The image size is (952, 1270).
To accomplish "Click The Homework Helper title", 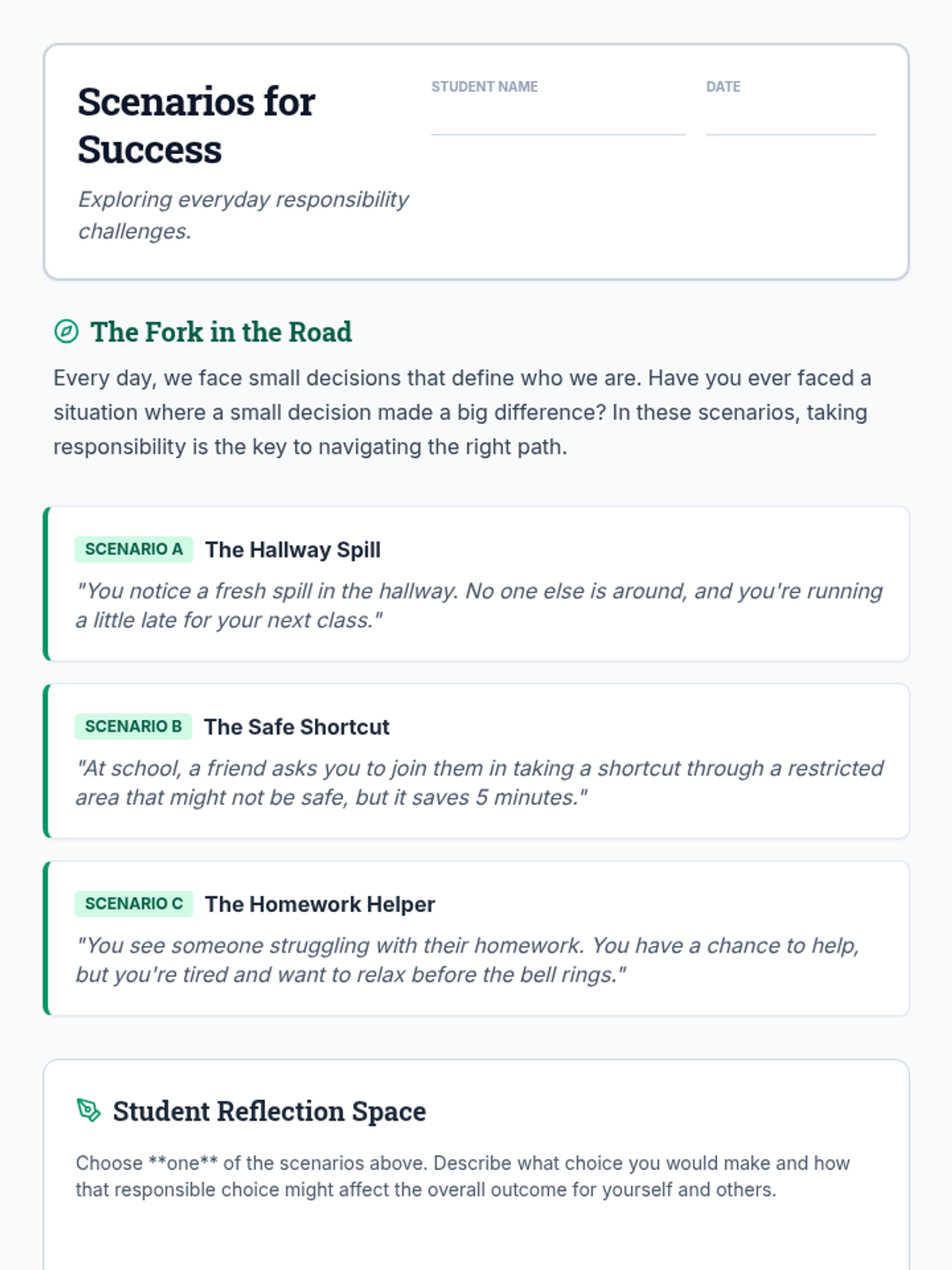I will [x=320, y=904].
